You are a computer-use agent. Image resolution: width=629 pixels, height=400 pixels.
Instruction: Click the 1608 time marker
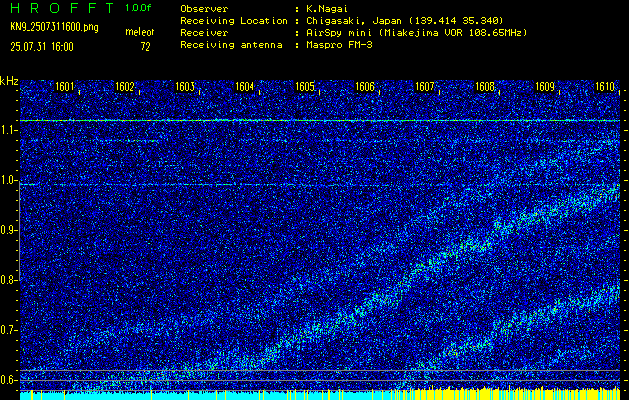pyautogui.click(x=485, y=86)
